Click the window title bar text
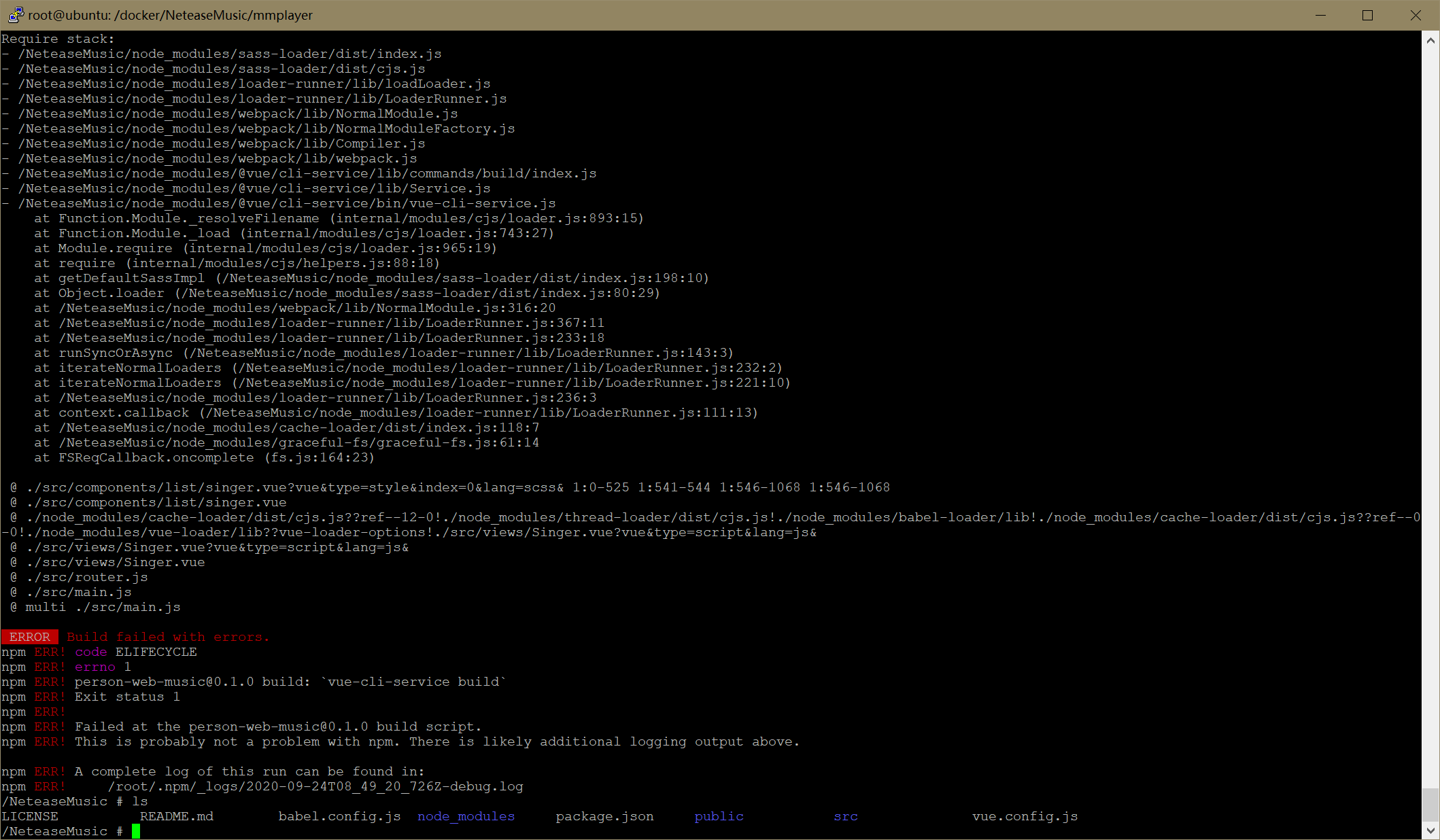Viewport: 1440px width, 840px height. [x=169, y=15]
